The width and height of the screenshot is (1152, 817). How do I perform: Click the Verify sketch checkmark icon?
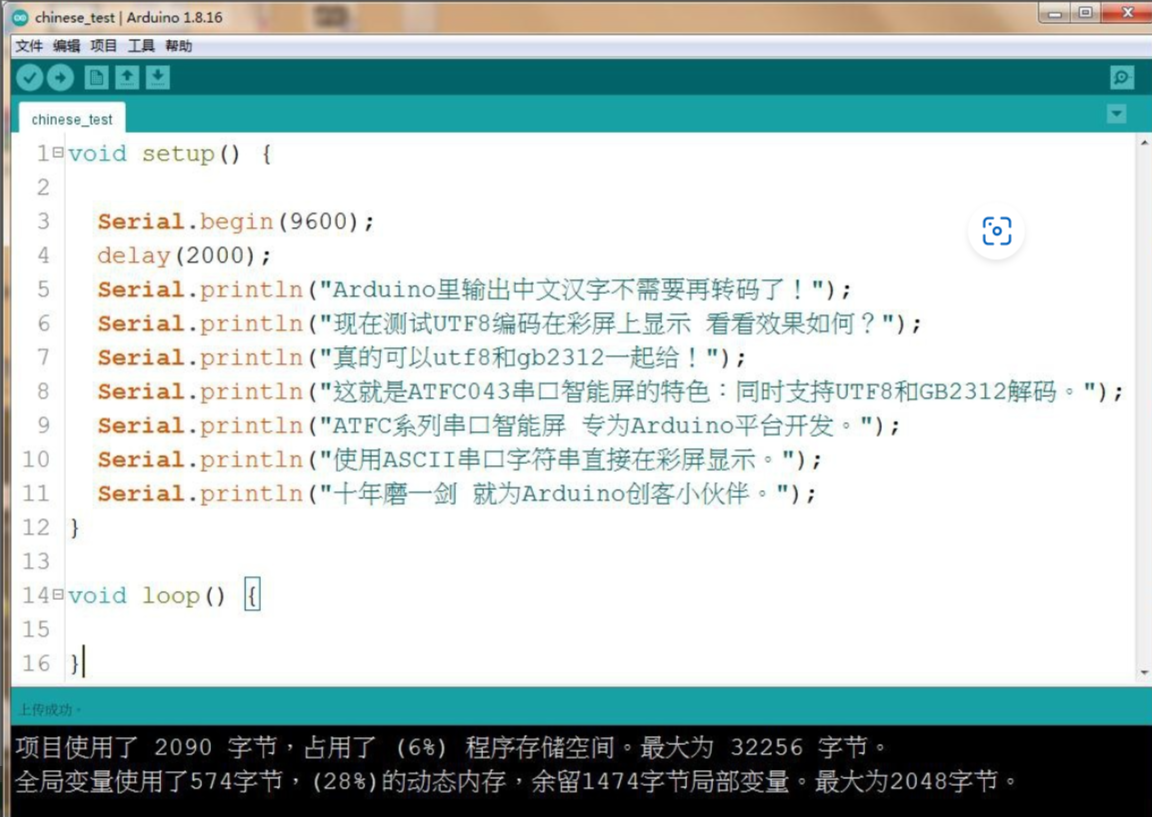click(30, 78)
